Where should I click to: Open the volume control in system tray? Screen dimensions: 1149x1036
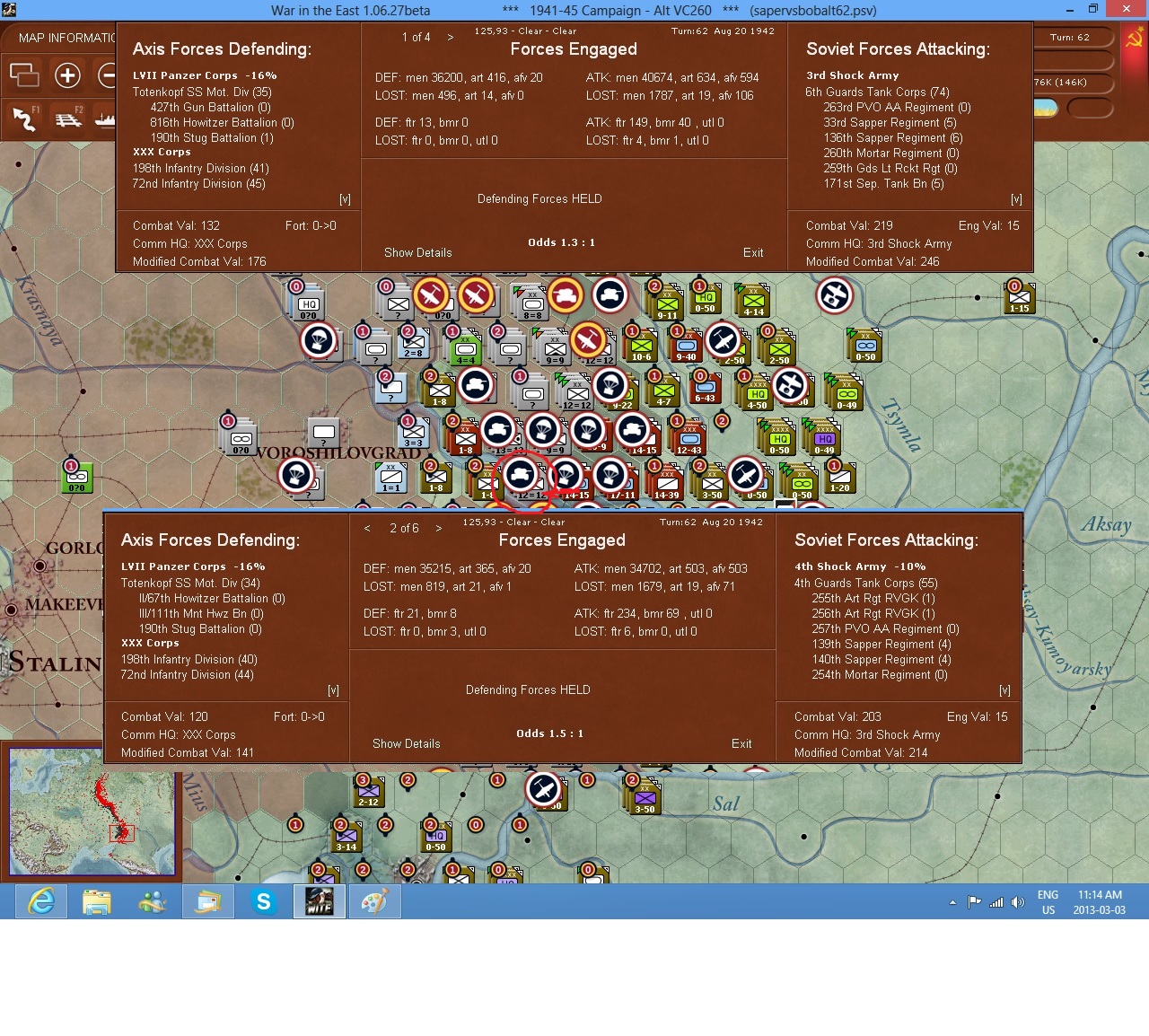(1018, 902)
